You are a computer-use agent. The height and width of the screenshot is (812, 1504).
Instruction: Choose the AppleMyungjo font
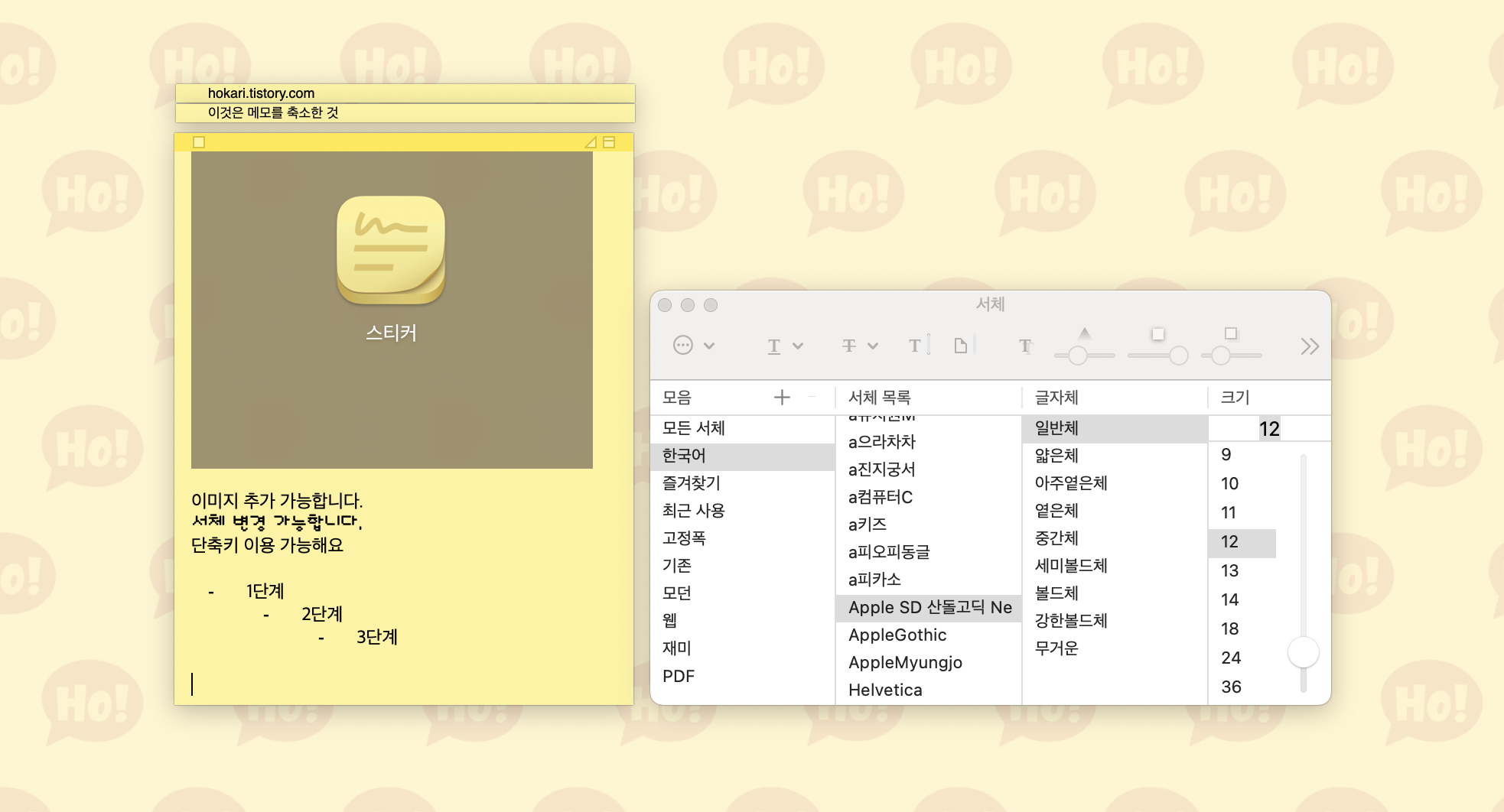click(x=929, y=663)
